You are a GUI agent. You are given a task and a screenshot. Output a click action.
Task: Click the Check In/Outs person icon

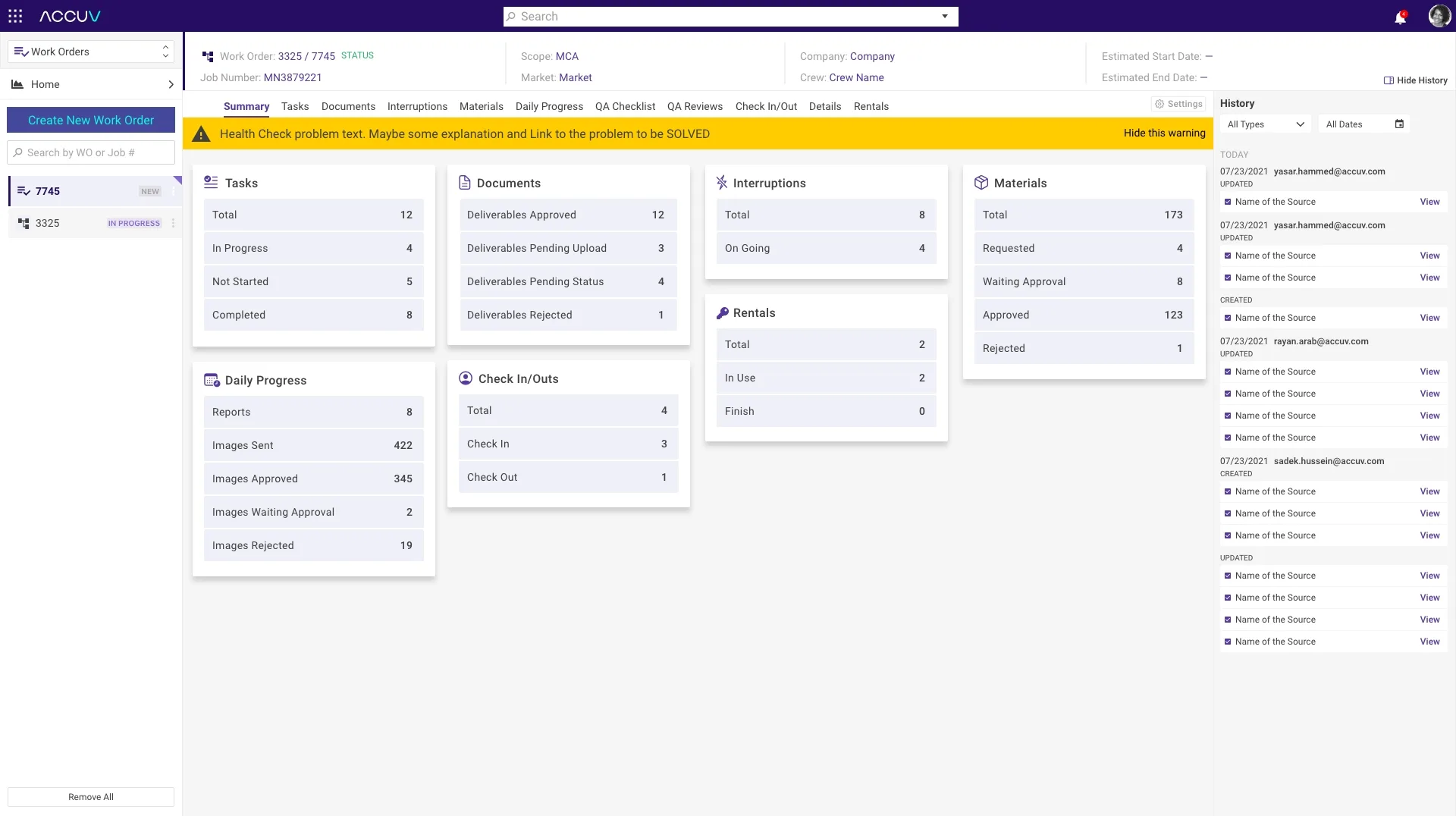[466, 378]
